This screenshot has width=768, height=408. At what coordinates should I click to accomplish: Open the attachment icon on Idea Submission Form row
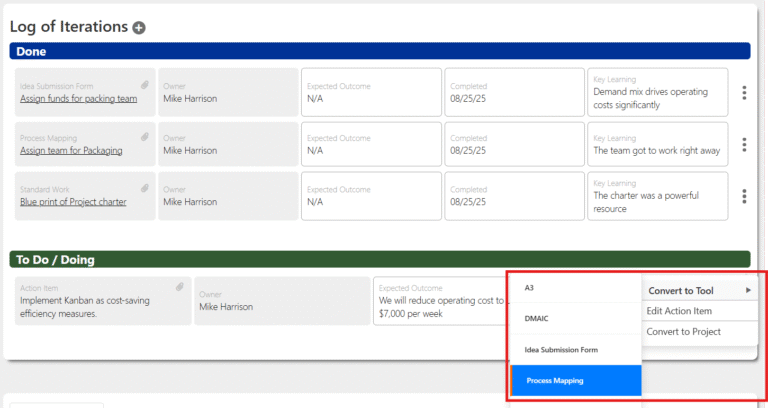(x=144, y=85)
